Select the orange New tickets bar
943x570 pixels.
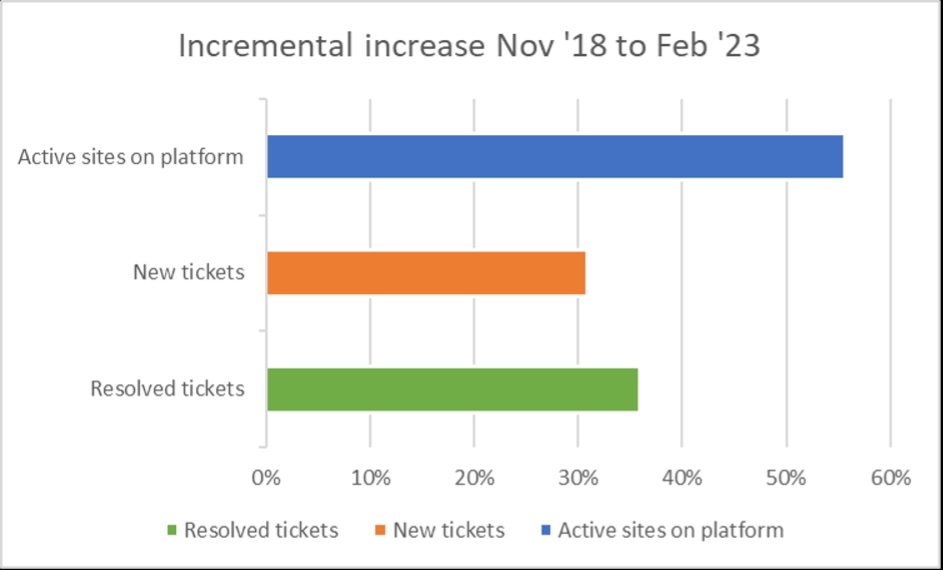(x=426, y=272)
